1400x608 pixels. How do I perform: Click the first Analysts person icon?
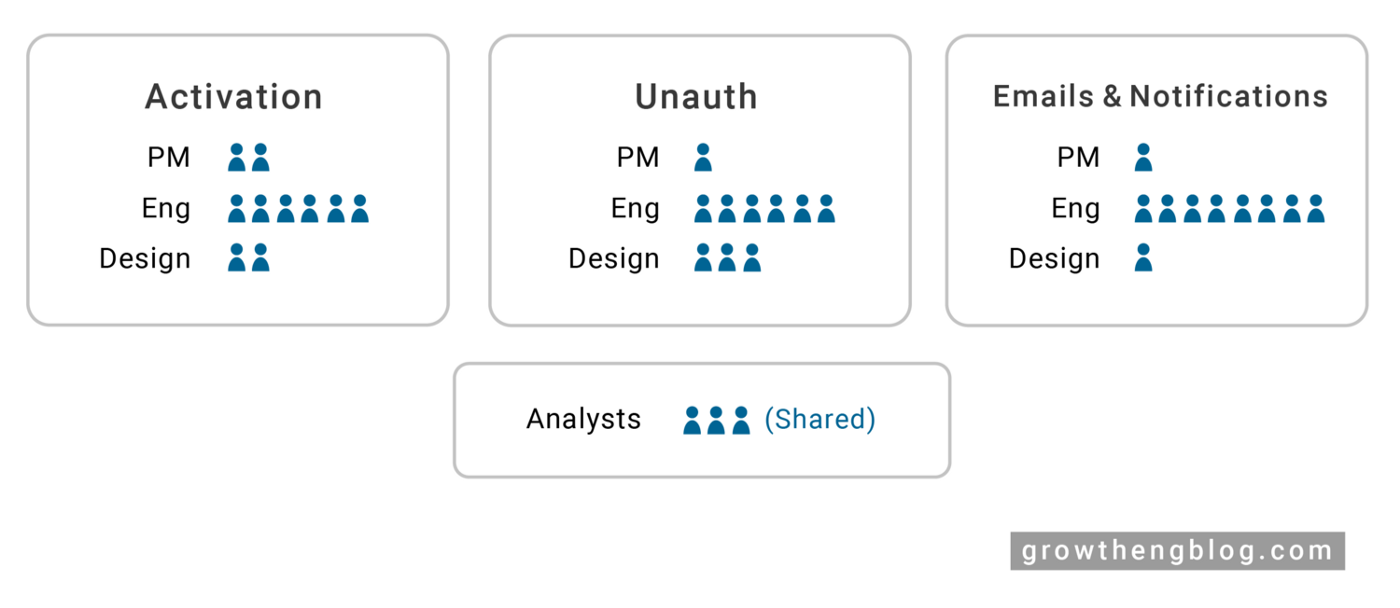[692, 420]
